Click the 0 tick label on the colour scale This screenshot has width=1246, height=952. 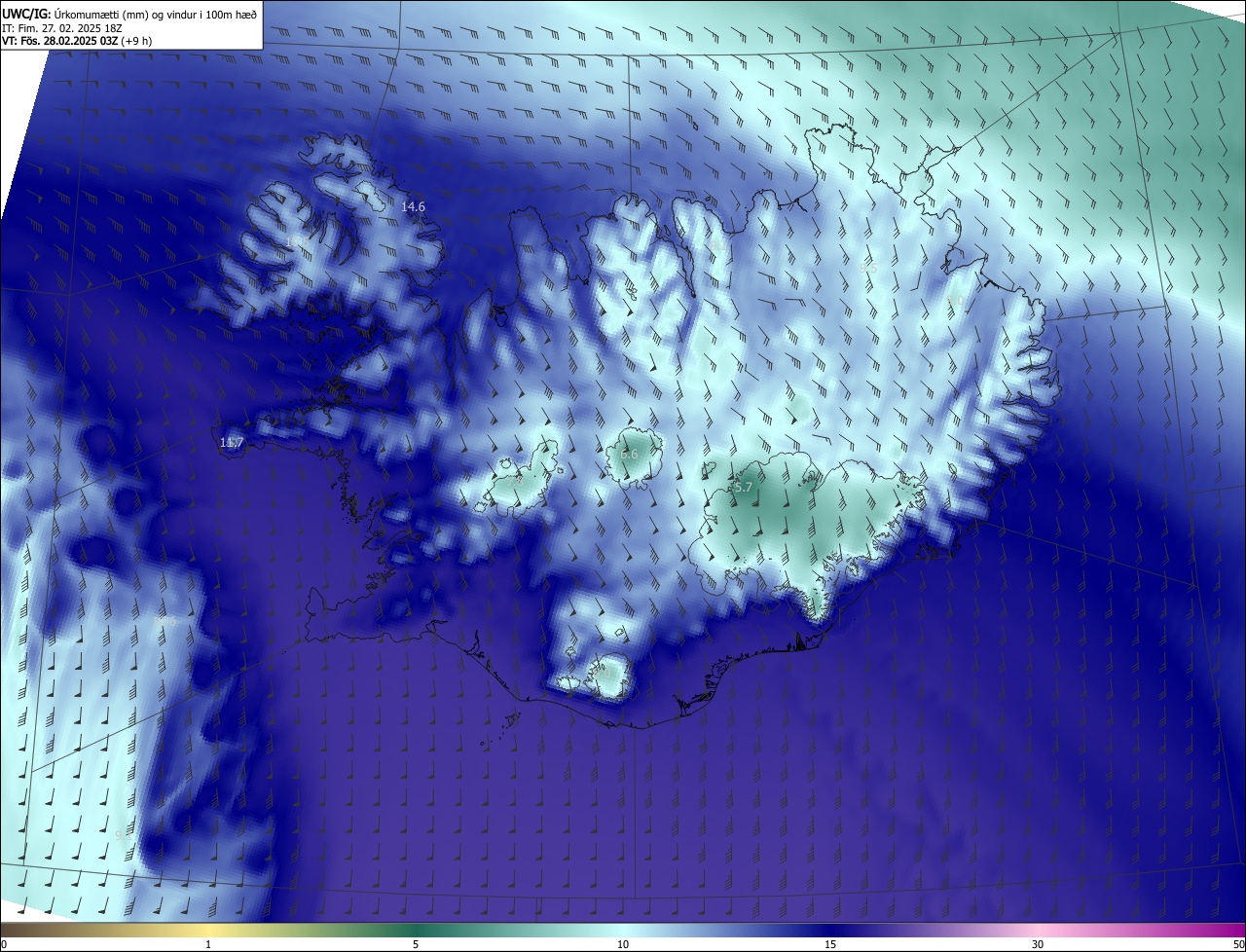4,944
